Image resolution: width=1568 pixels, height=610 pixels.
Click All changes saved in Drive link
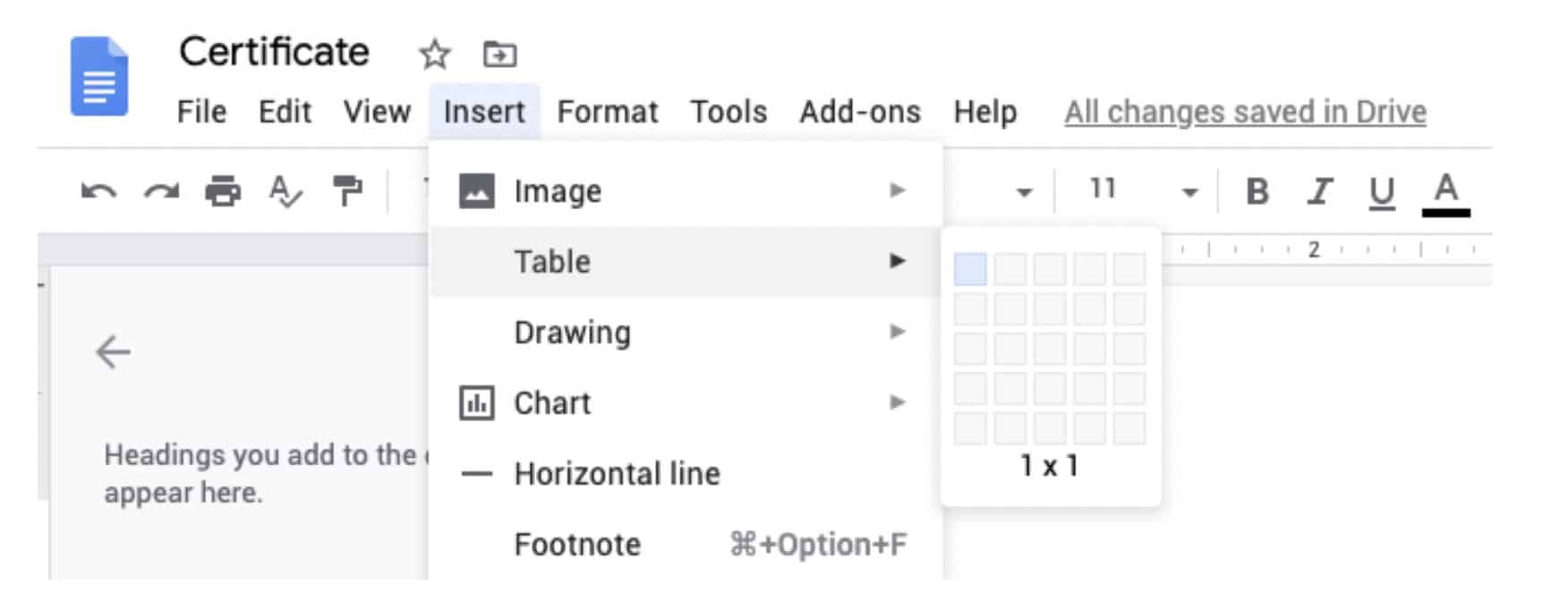[1245, 112]
